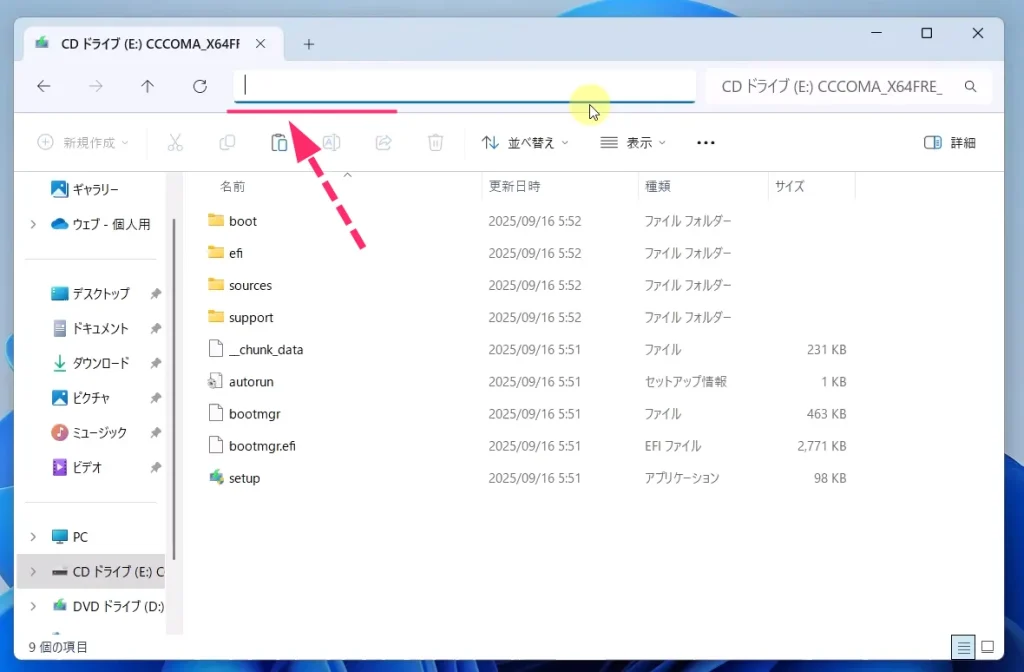Add a new tab with plus button

click(309, 44)
